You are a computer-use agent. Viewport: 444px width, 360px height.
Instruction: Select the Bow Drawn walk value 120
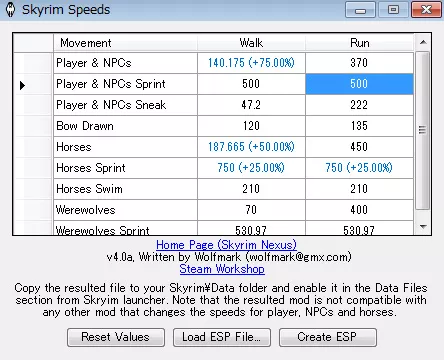pos(251,126)
